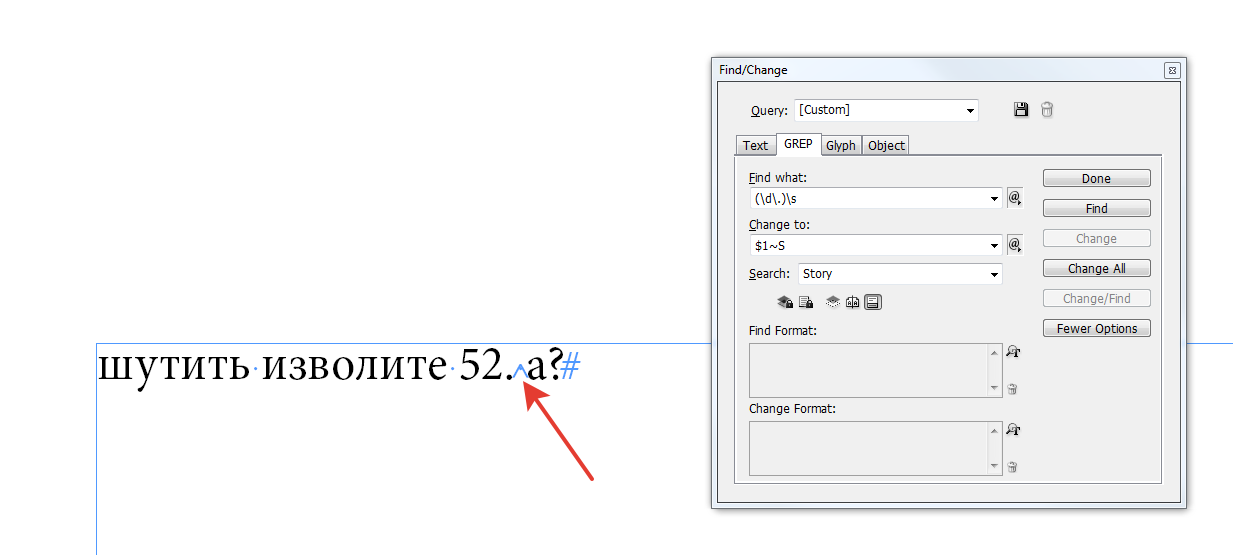Image resolution: width=1233 pixels, height=555 pixels.
Task: Specify attributes to change icon
Action: click(x=1013, y=430)
